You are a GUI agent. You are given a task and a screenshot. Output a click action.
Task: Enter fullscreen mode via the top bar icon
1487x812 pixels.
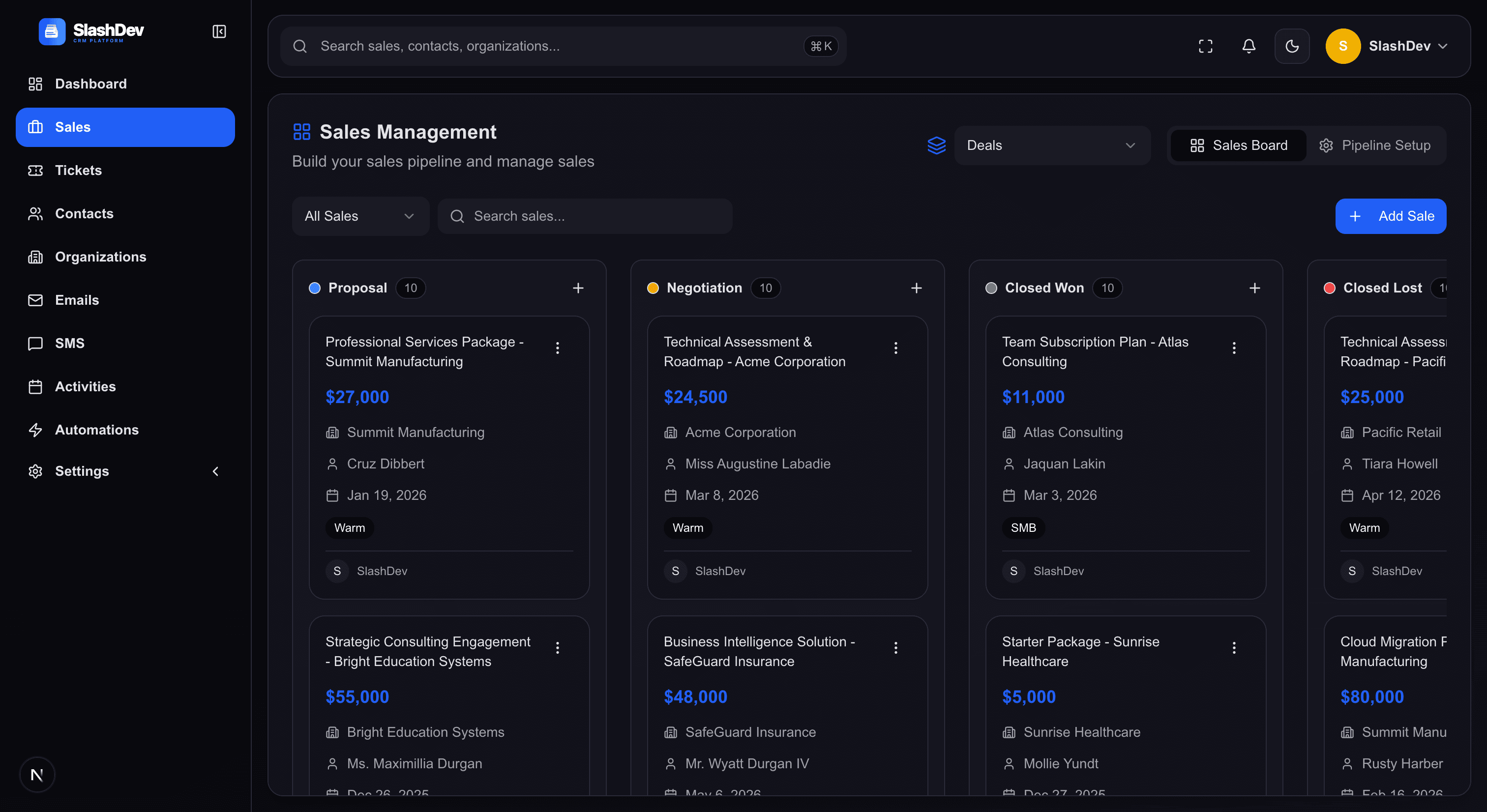pos(1205,46)
